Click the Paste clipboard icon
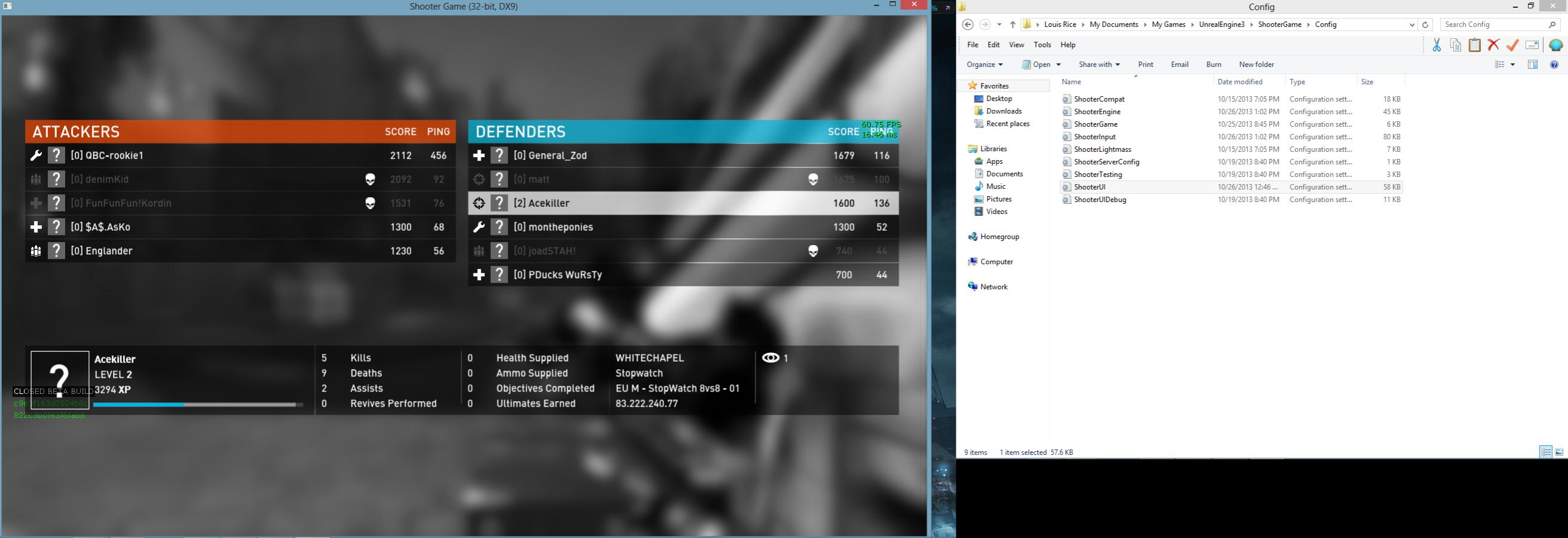This screenshot has height=538, width=1568. [x=1474, y=45]
